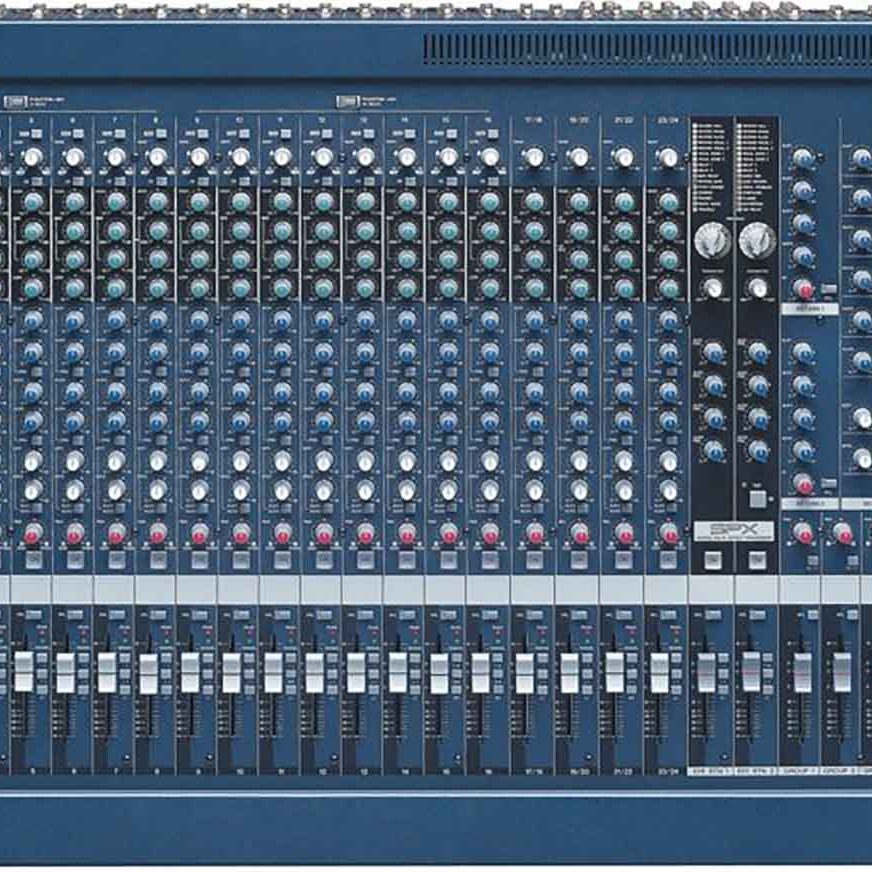Click the red balance knob on channel 21/22
This screenshot has height=872, width=872.
coord(624,532)
